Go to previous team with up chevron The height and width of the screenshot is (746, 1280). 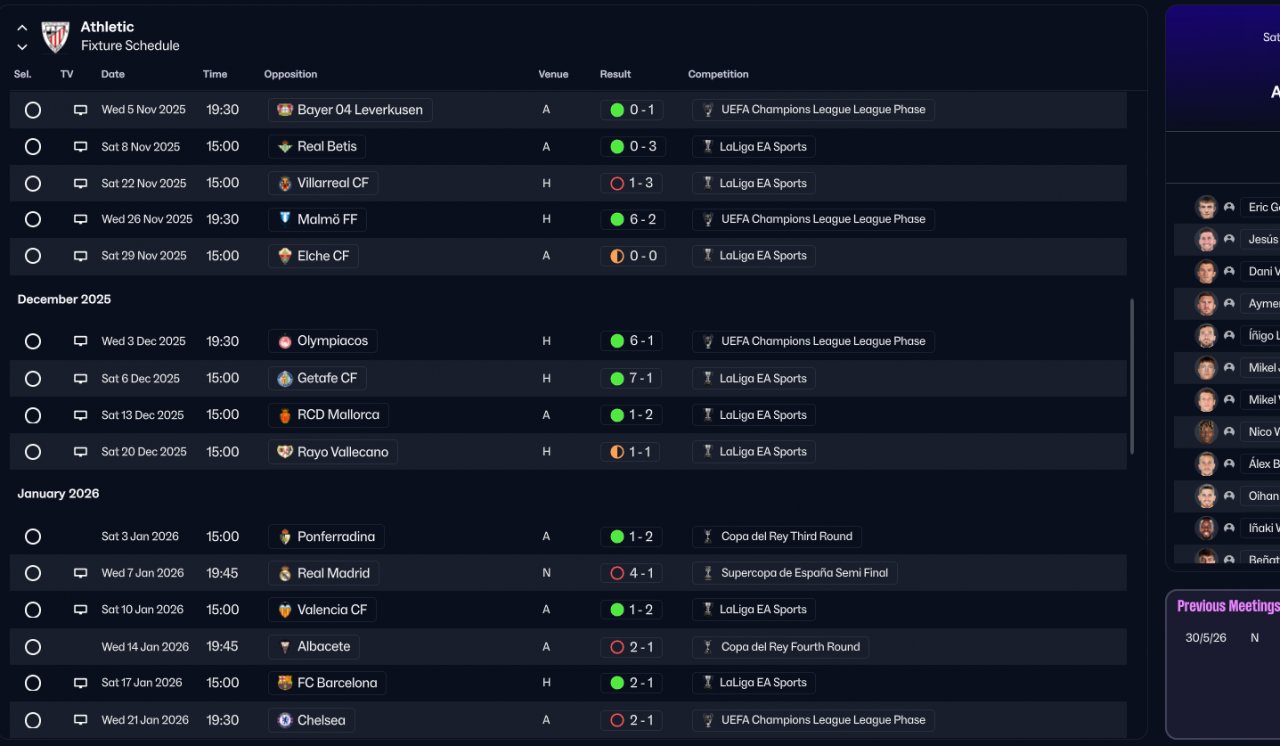pos(22,28)
